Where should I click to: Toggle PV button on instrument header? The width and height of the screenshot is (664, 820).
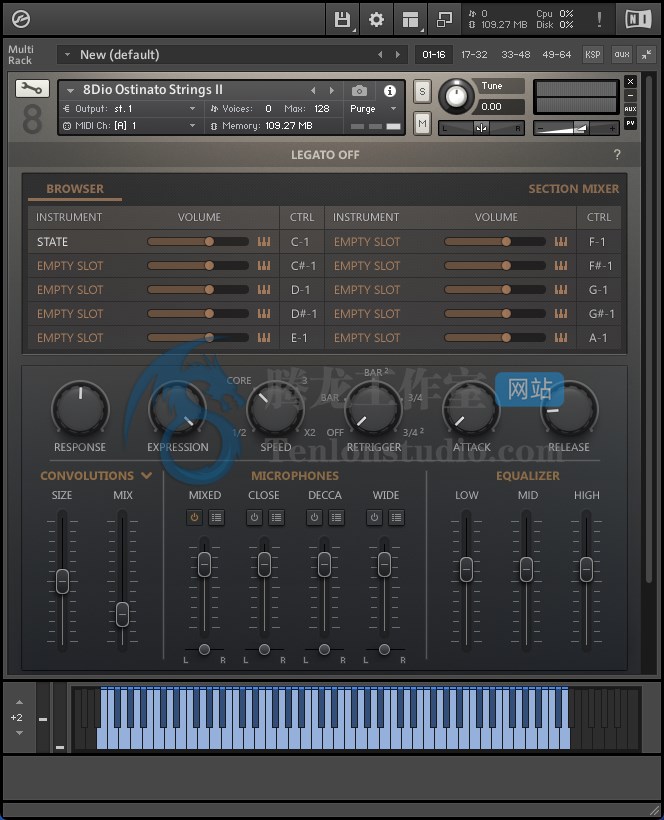[x=631, y=123]
